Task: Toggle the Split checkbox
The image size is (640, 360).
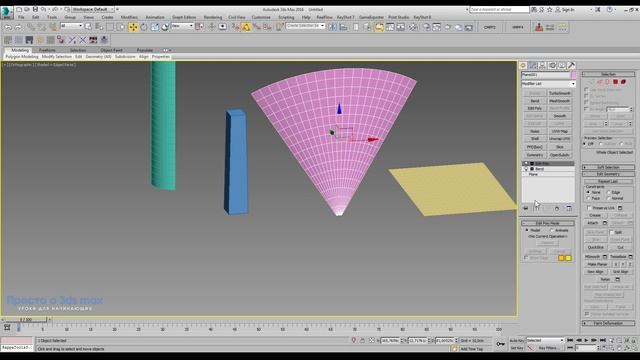Action: (x=611, y=232)
